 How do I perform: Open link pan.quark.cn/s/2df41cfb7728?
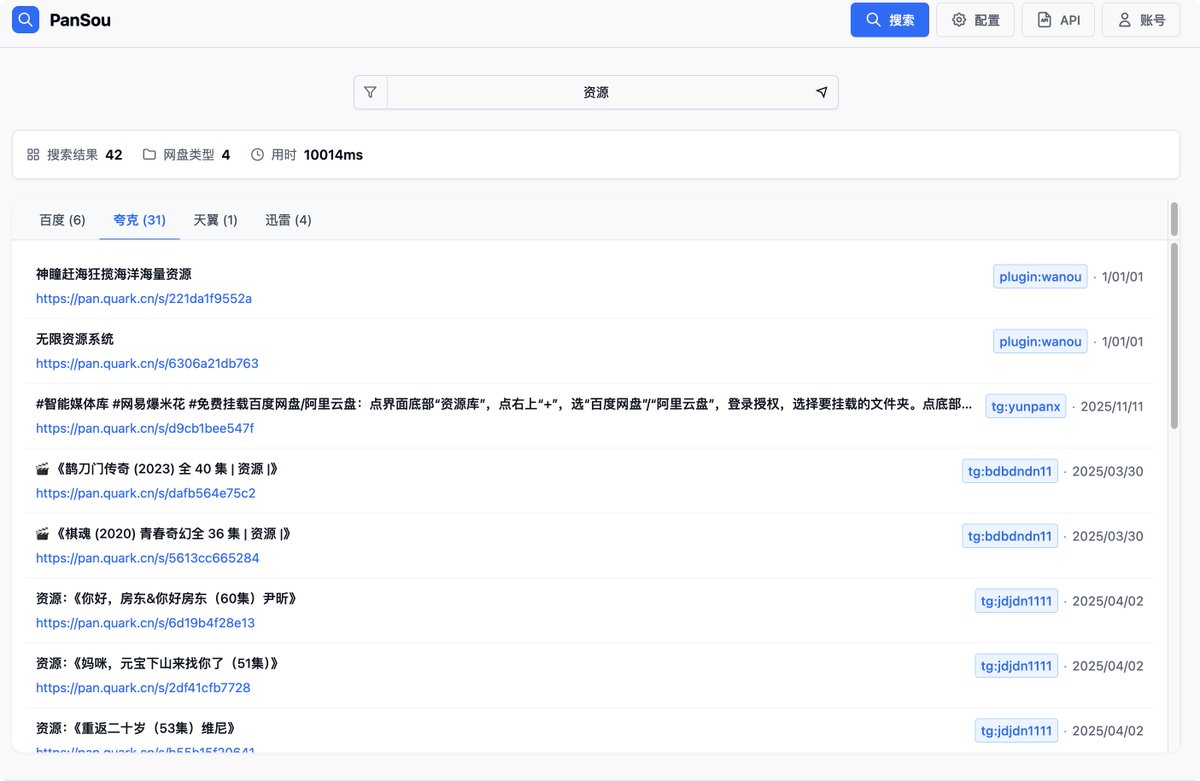point(143,688)
